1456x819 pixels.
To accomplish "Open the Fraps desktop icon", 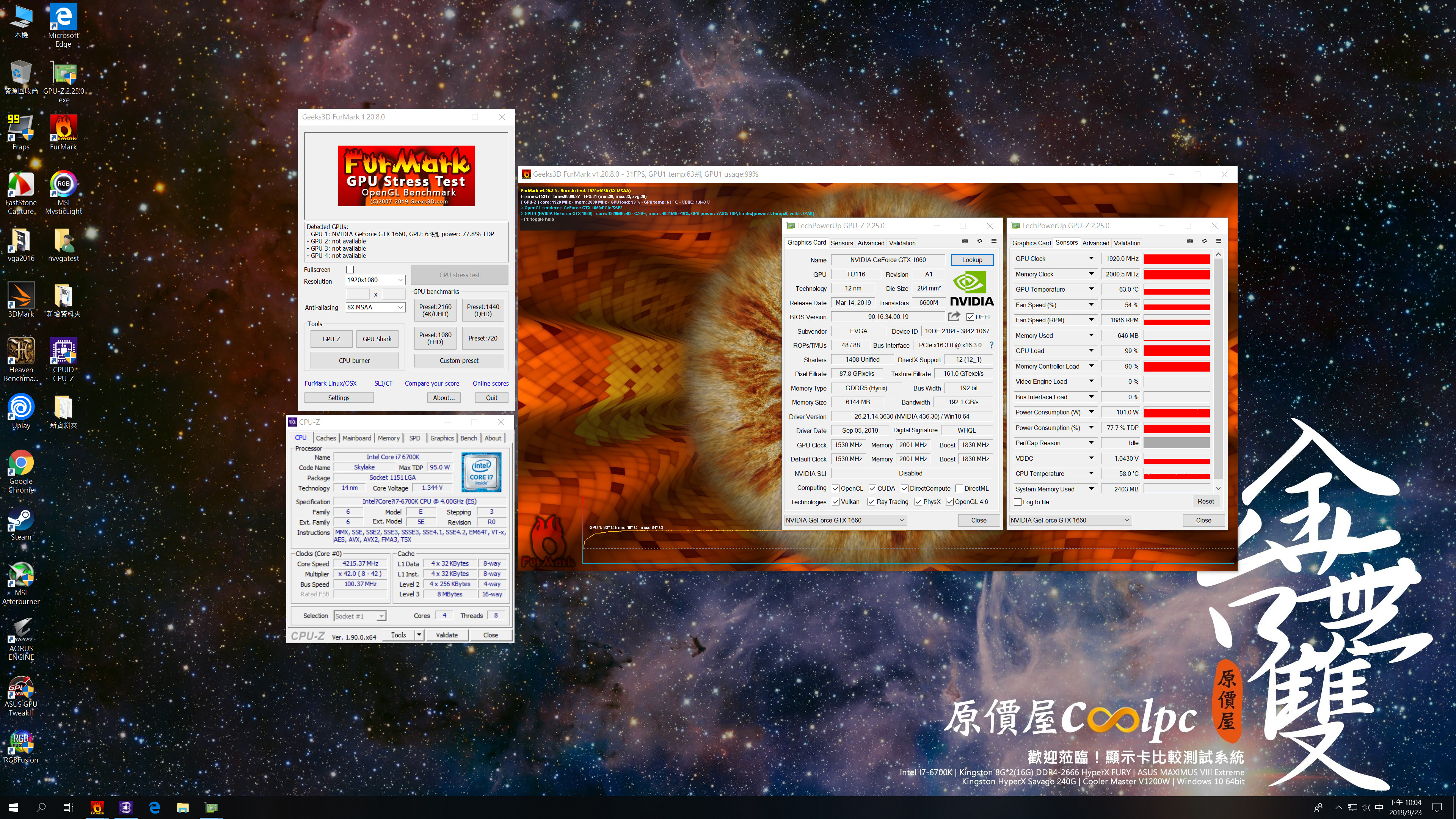I will click(21, 132).
